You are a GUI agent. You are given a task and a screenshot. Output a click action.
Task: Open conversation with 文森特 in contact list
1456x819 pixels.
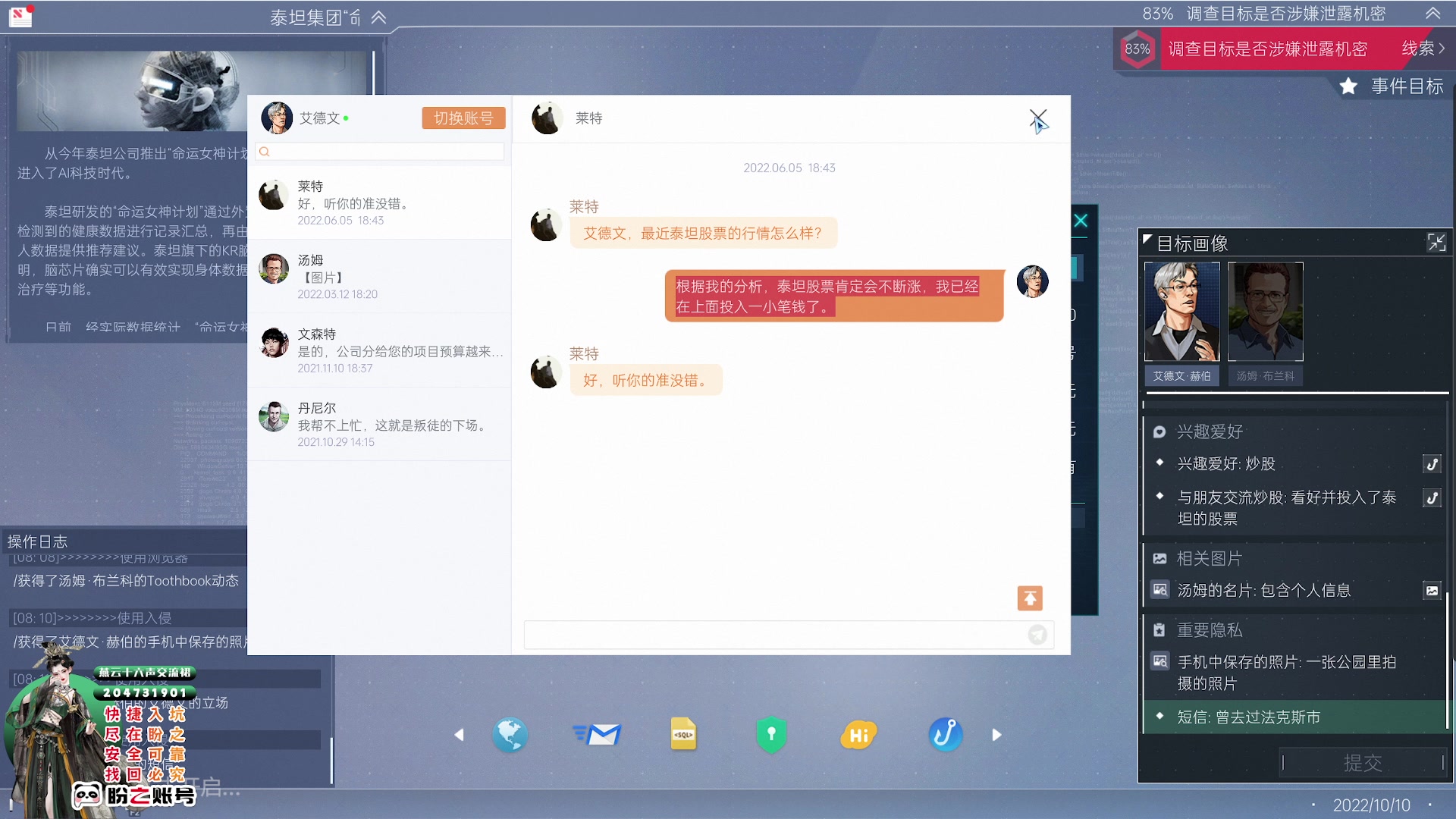[x=379, y=350]
